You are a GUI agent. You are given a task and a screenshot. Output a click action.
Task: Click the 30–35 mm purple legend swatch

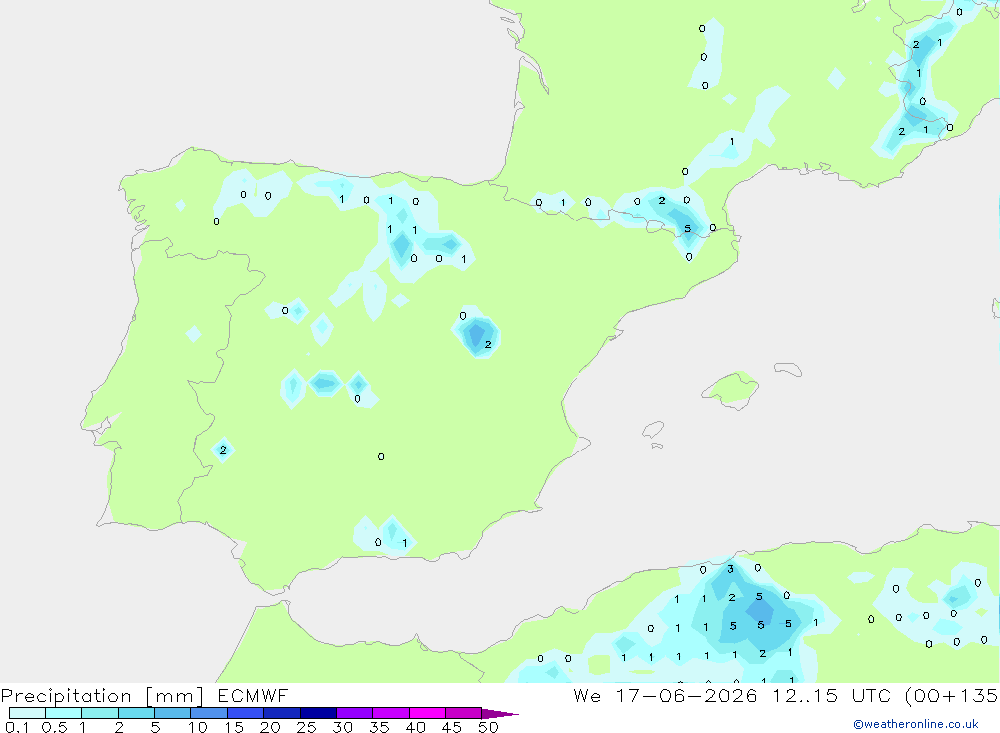tap(354, 713)
